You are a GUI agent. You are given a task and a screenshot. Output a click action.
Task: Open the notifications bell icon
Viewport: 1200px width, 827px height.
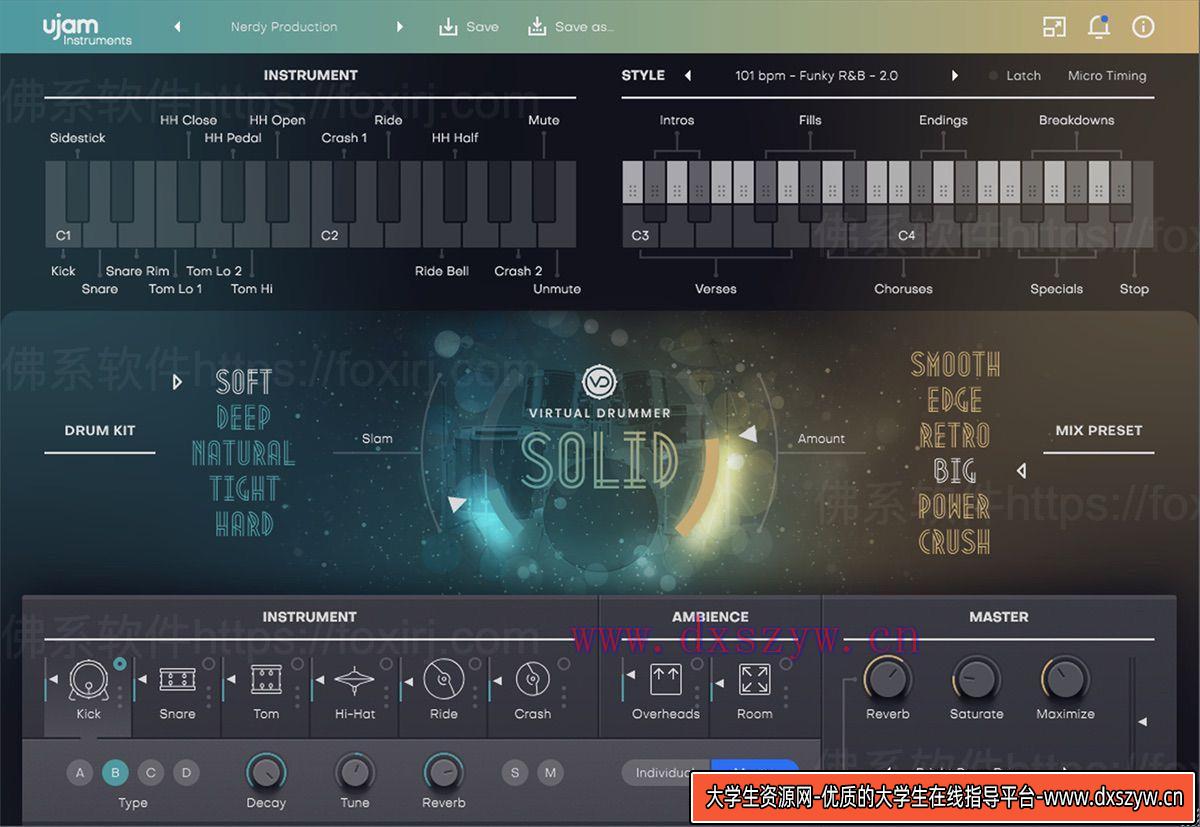coord(1099,27)
